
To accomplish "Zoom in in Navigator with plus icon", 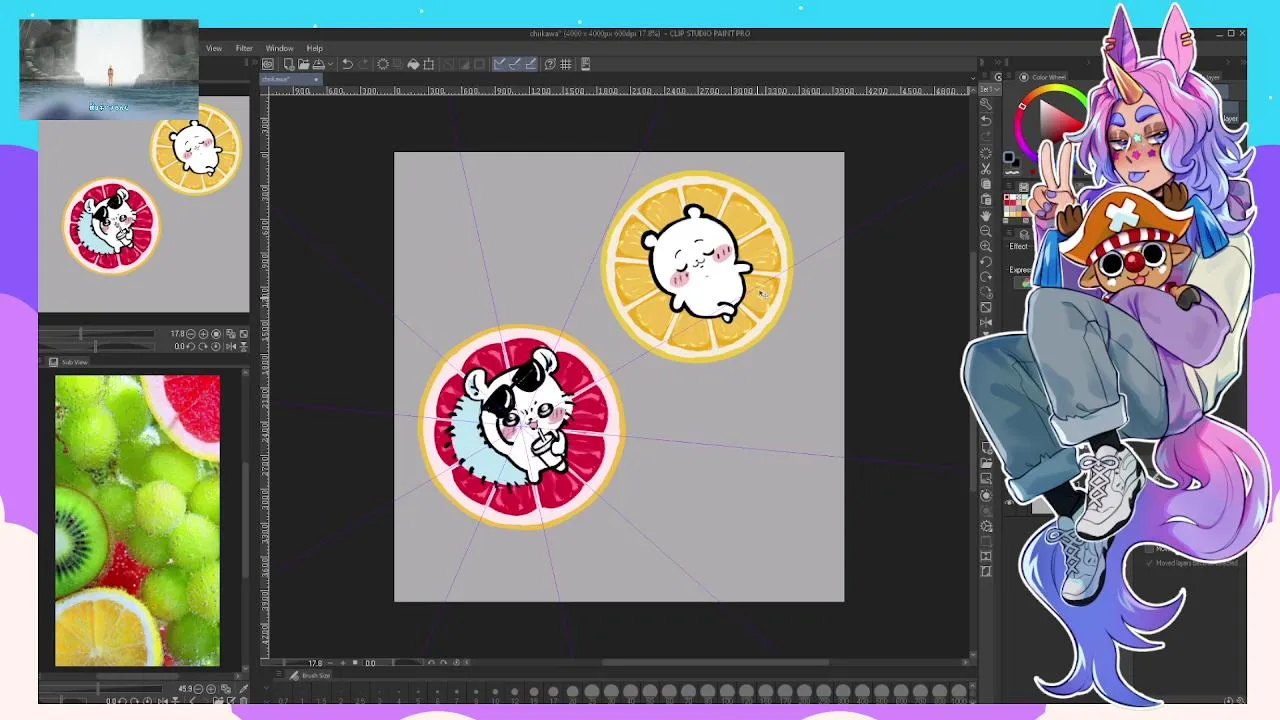I will (204, 334).
